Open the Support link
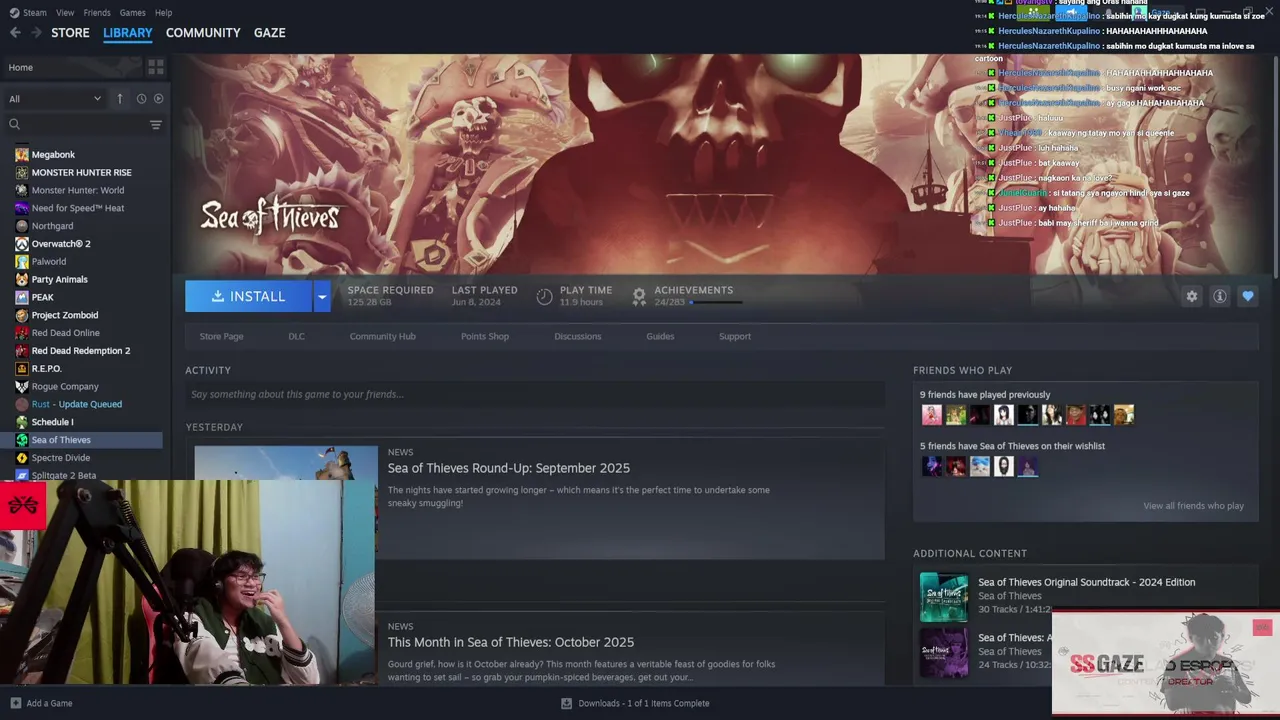The image size is (1280, 720). (x=735, y=336)
